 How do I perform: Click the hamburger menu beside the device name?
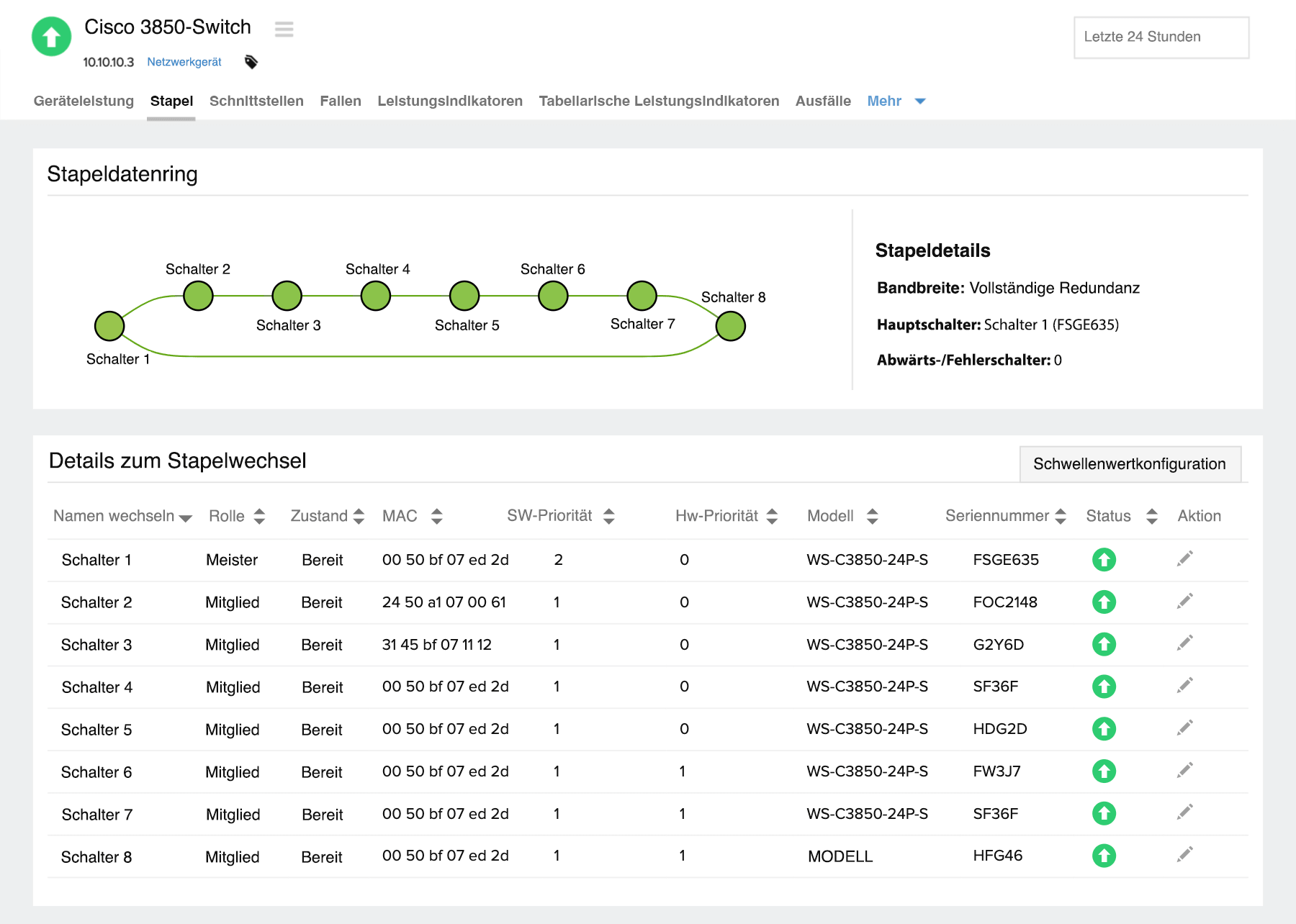pos(284,30)
